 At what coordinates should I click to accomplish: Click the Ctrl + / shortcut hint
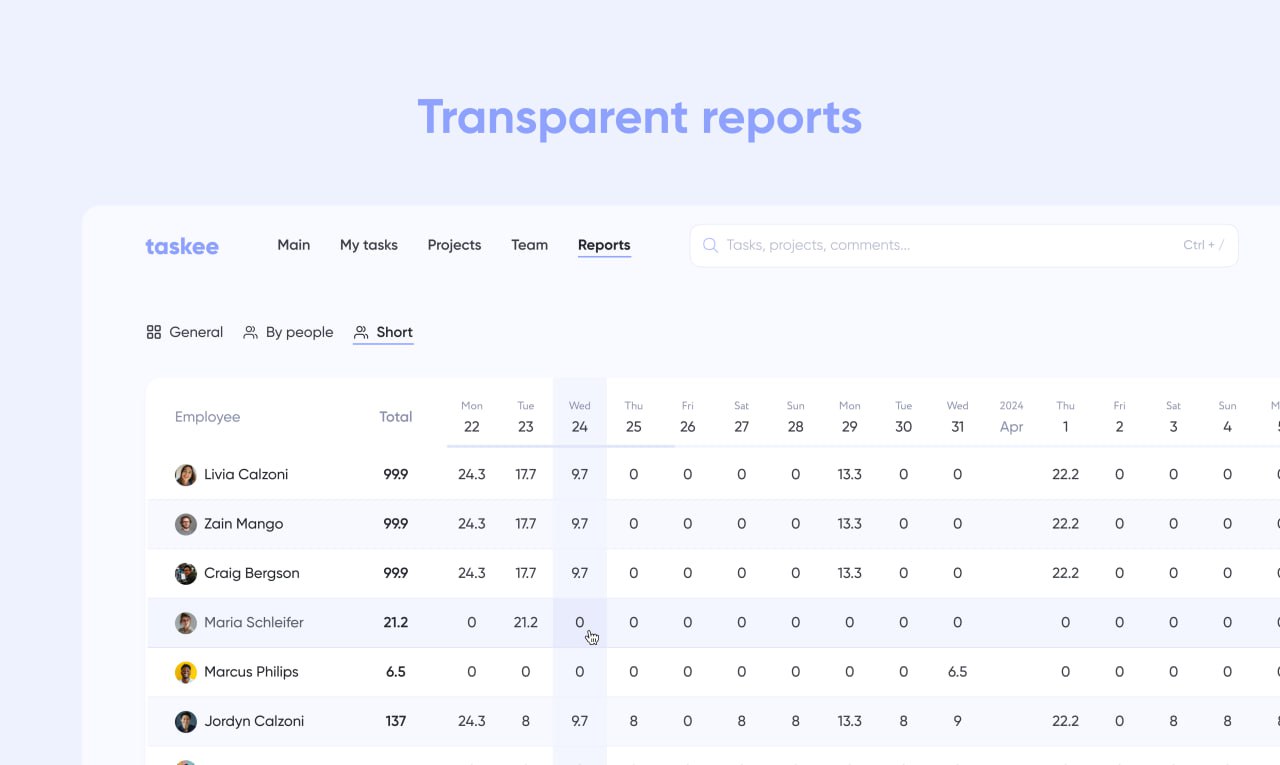[1204, 245]
